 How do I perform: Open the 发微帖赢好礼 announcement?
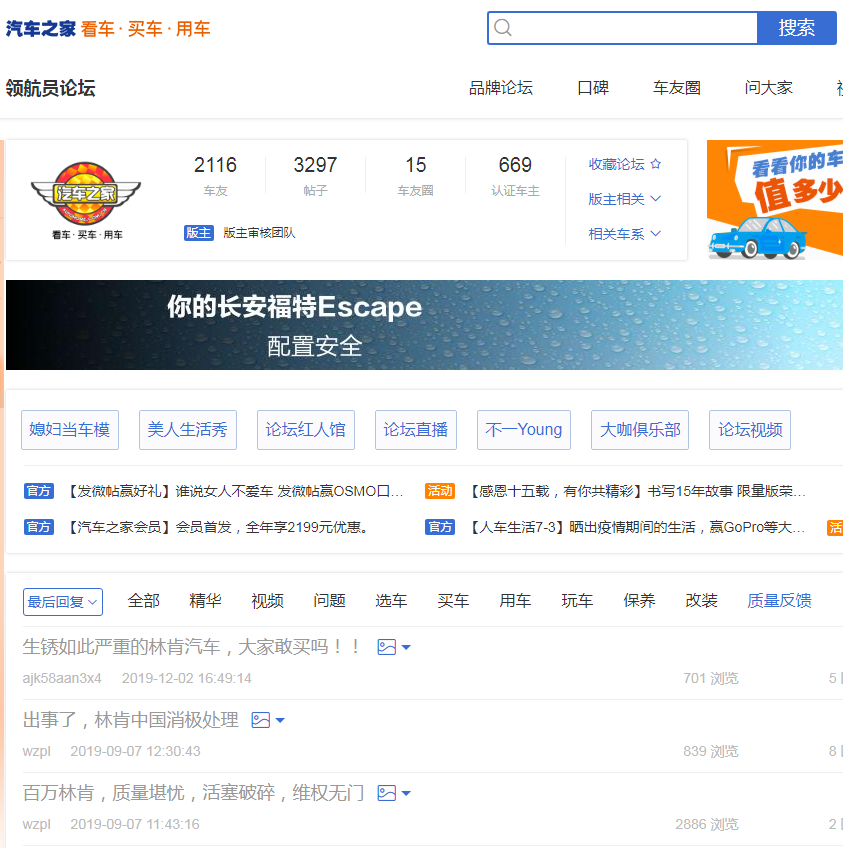pos(234,491)
